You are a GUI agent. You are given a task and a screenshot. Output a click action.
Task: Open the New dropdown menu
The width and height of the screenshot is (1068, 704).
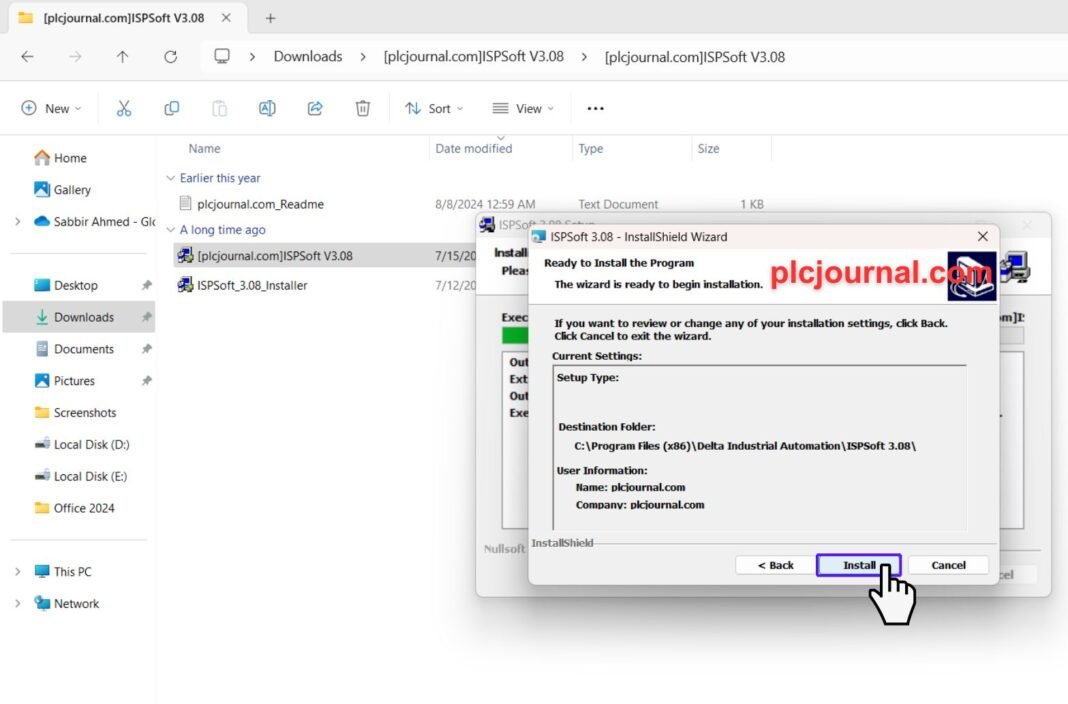[51, 109]
